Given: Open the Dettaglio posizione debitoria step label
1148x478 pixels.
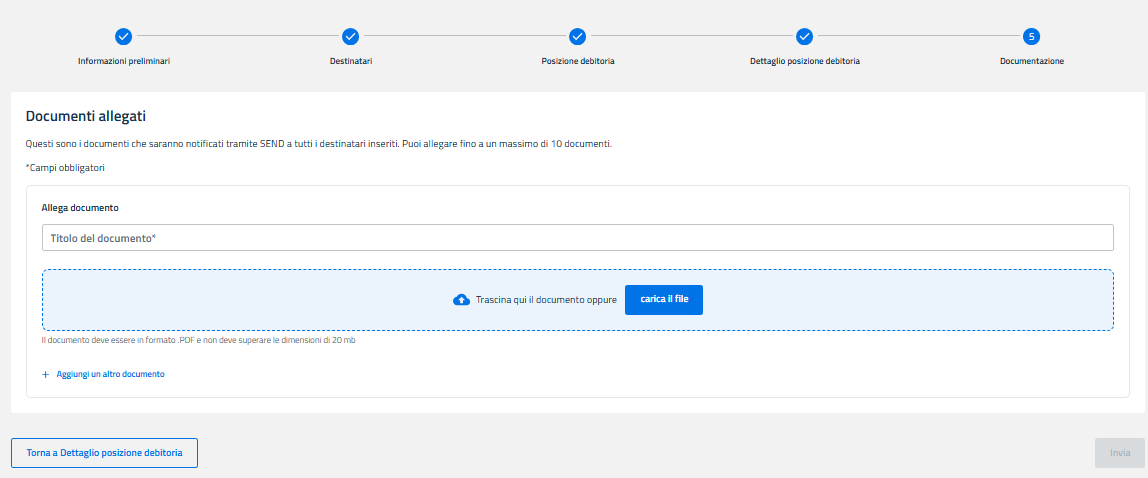Looking at the screenshot, I should coord(804,61).
